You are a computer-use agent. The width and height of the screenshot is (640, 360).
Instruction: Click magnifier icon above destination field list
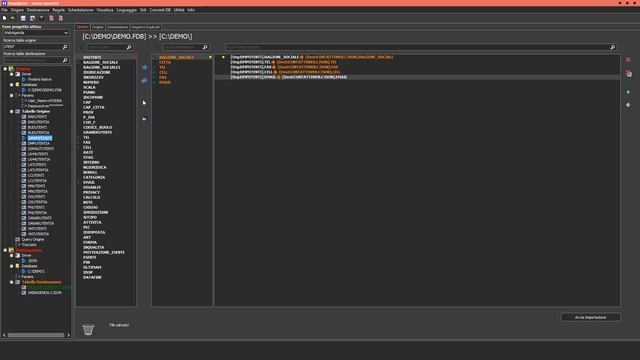click(205, 47)
